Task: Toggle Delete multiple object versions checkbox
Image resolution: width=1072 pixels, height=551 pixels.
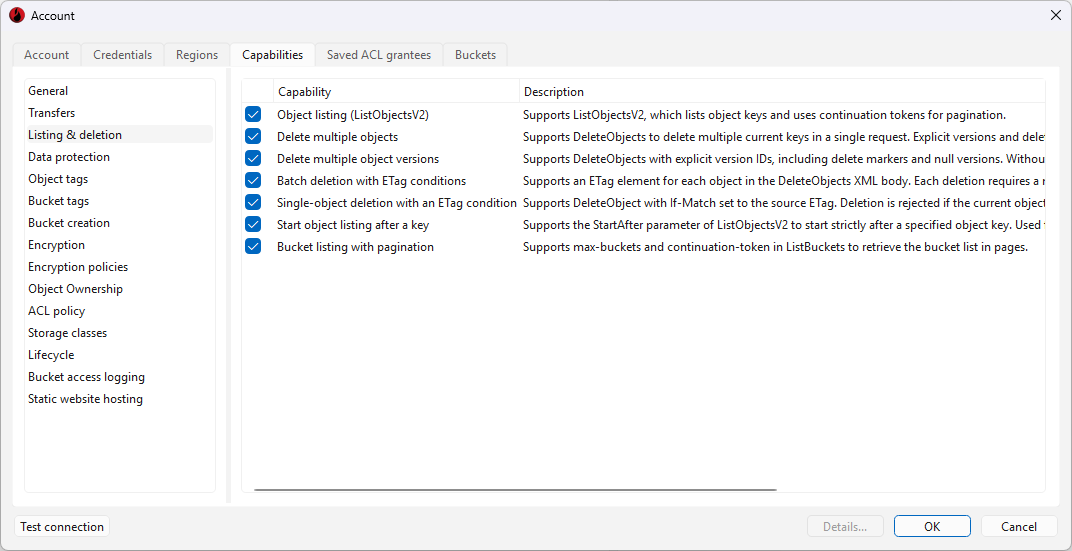Action: [253, 159]
